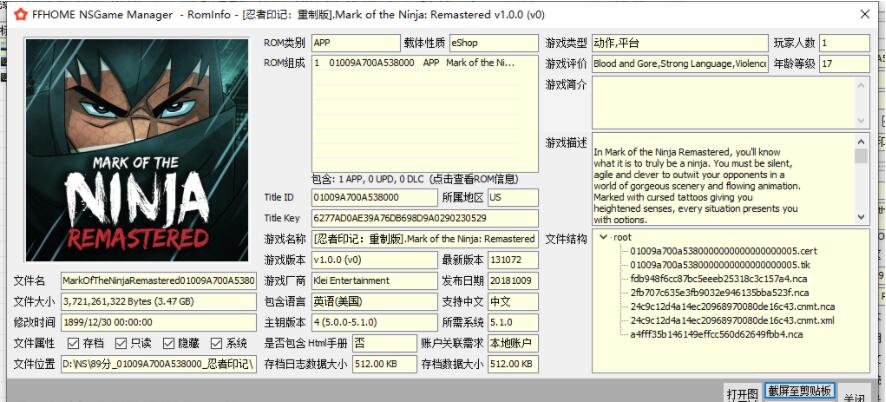Click the Title ID field
Screen dimensions: 886x402
(374, 197)
